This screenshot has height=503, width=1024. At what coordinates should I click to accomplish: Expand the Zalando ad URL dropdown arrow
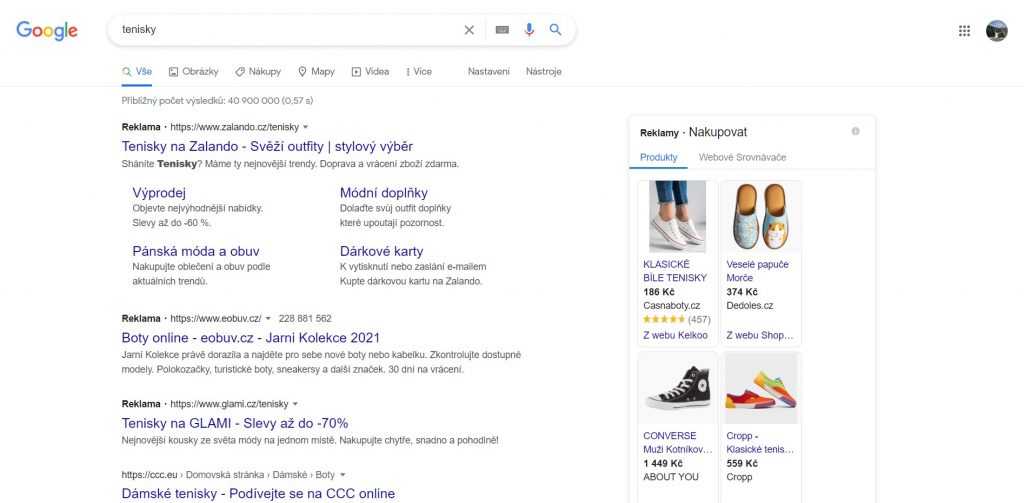[306, 127]
